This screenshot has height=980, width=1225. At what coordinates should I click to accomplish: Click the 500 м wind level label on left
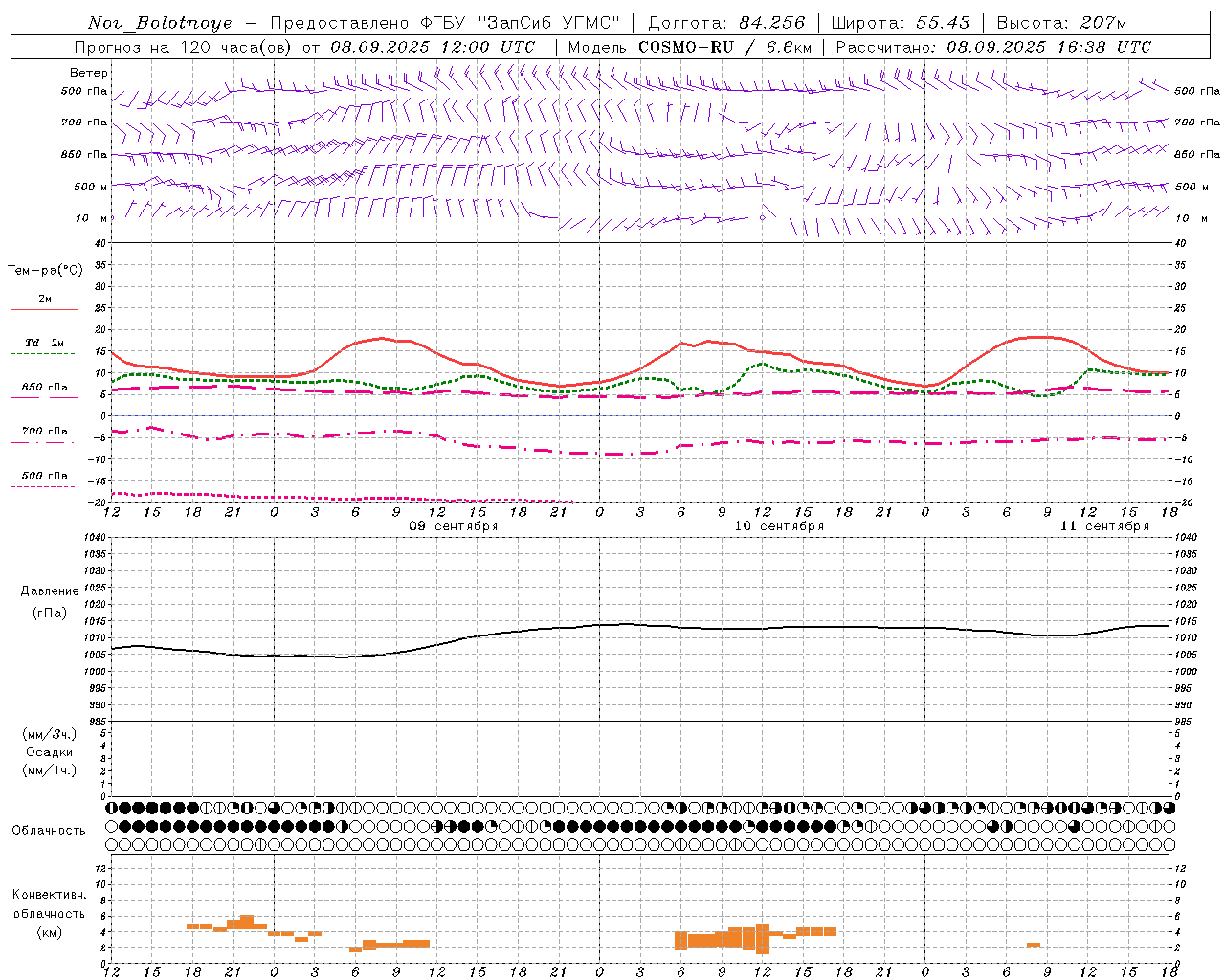click(91, 187)
